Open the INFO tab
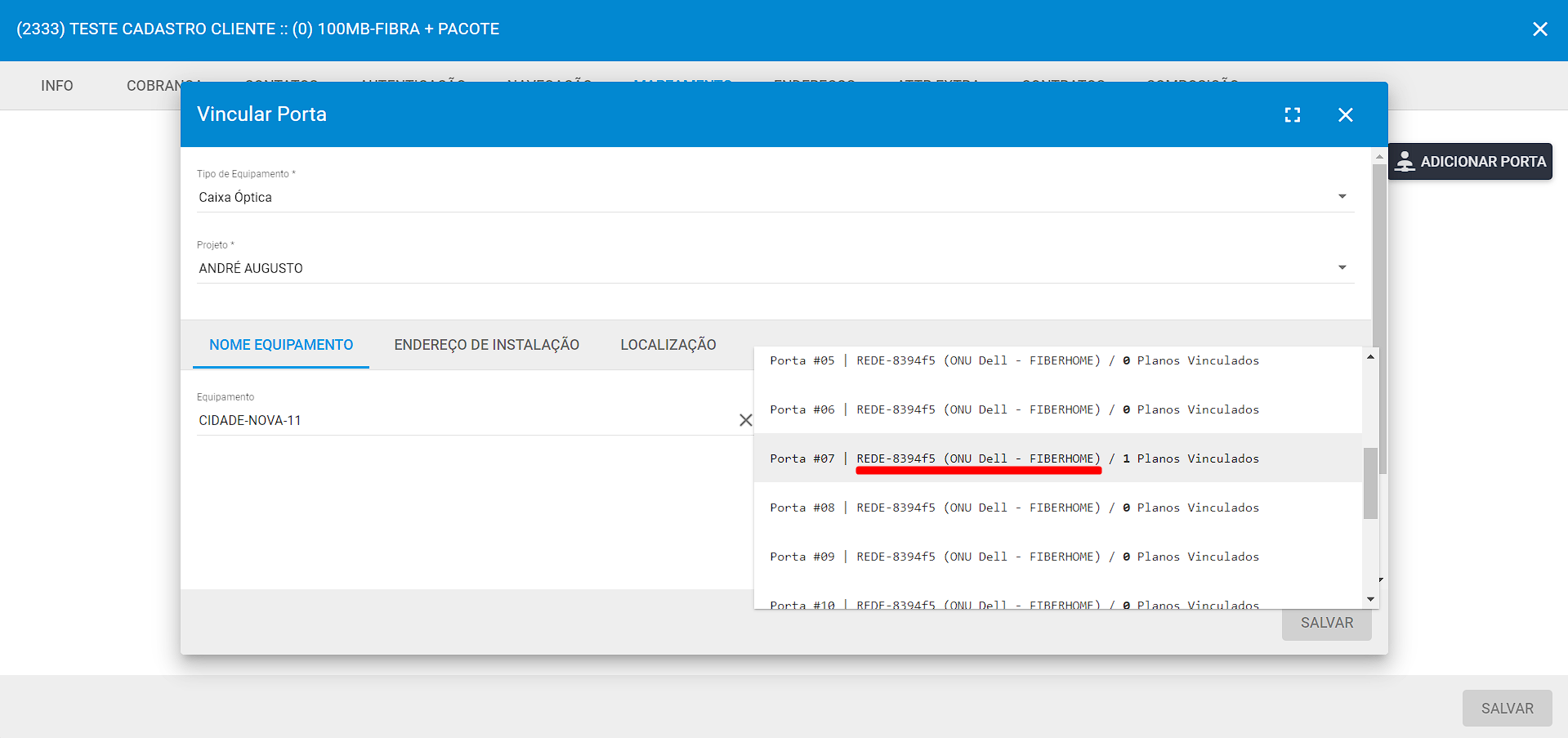This screenshot has width=1568, height=738. coord(57,86)
